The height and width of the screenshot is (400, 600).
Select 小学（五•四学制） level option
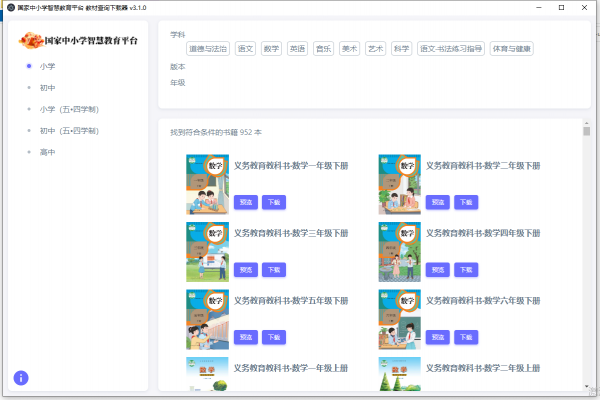point(69,109)
